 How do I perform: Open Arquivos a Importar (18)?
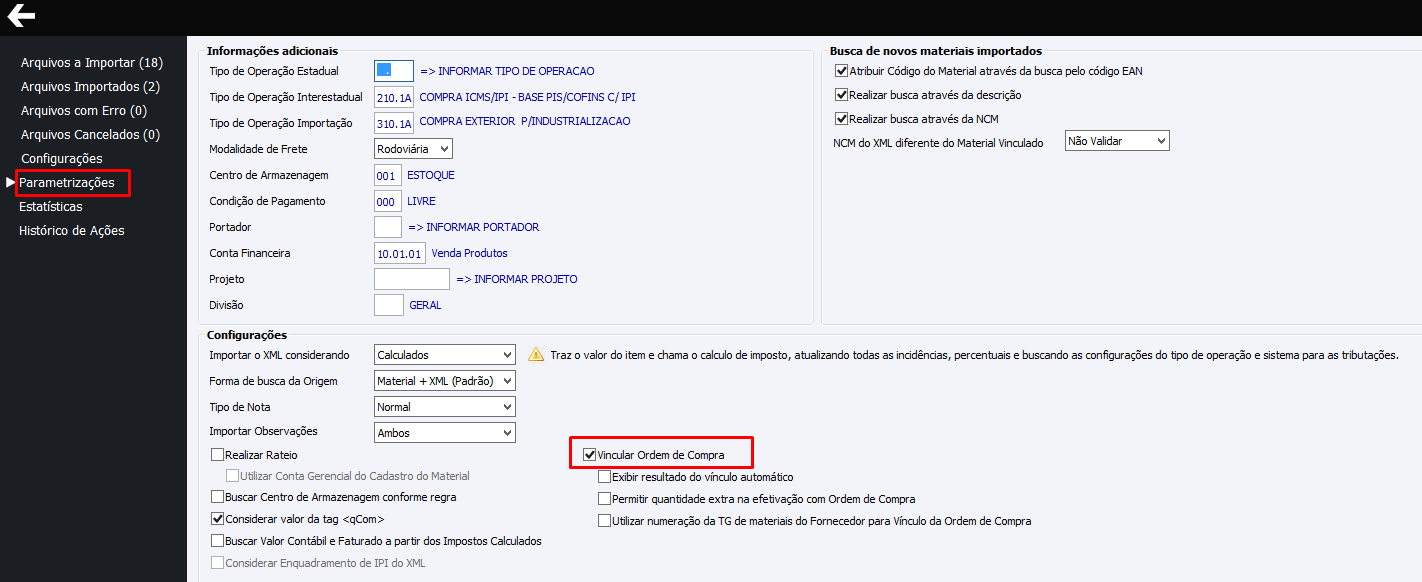92,62
